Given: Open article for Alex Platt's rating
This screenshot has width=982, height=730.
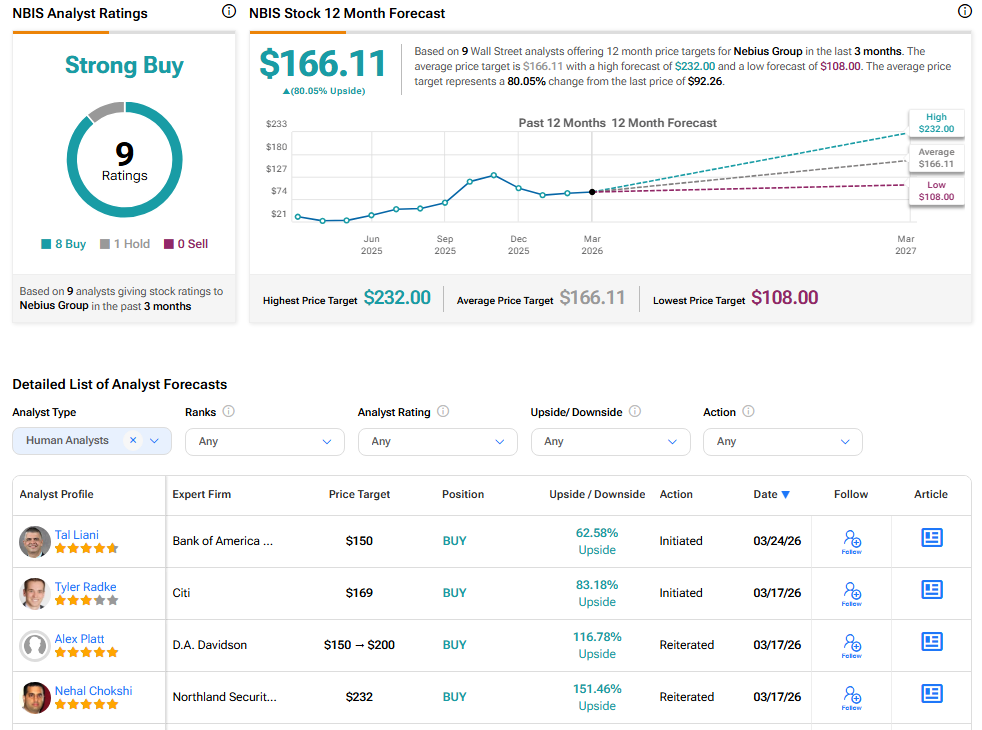Looking at the screenshot, I should [931, 642].
